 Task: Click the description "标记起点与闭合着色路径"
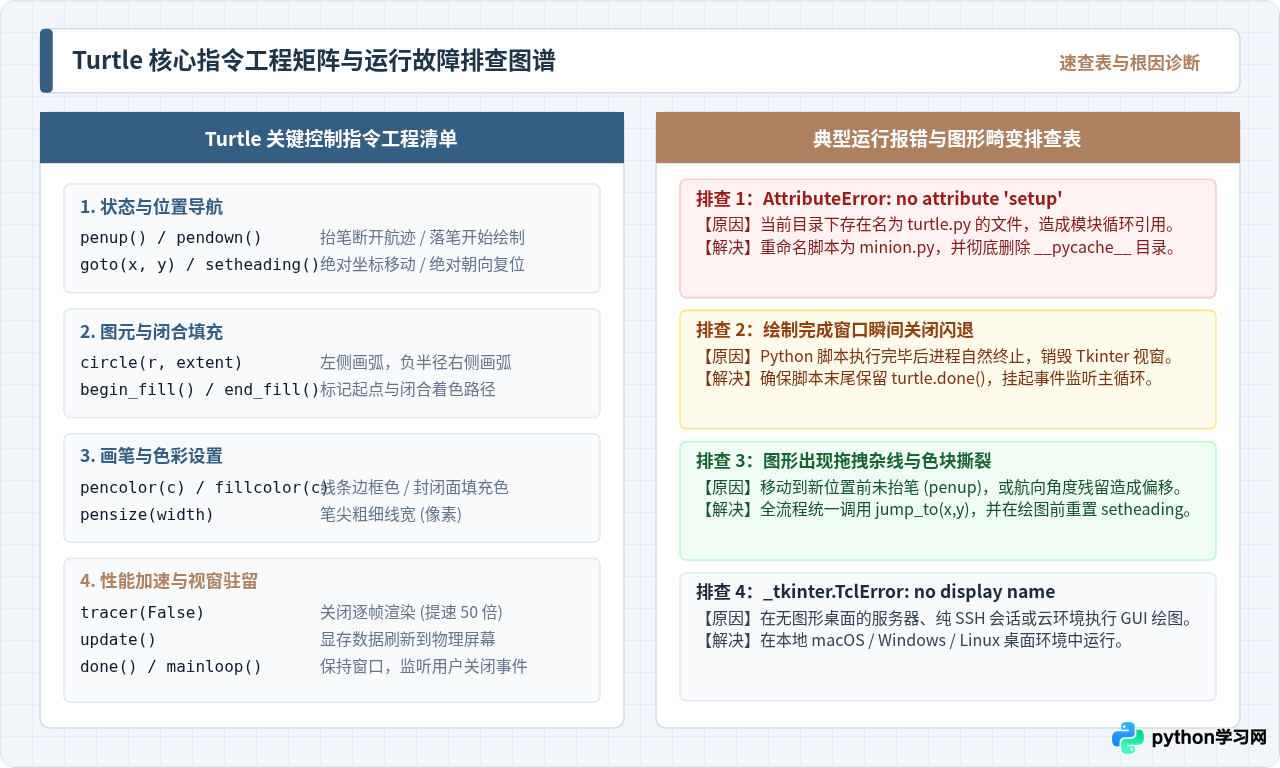[407, 389]
